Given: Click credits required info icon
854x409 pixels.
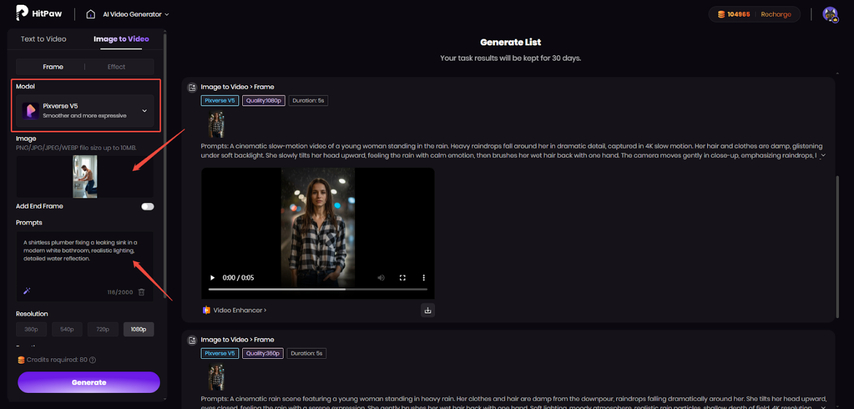Looking at the screenshot, I should point(93,360).
